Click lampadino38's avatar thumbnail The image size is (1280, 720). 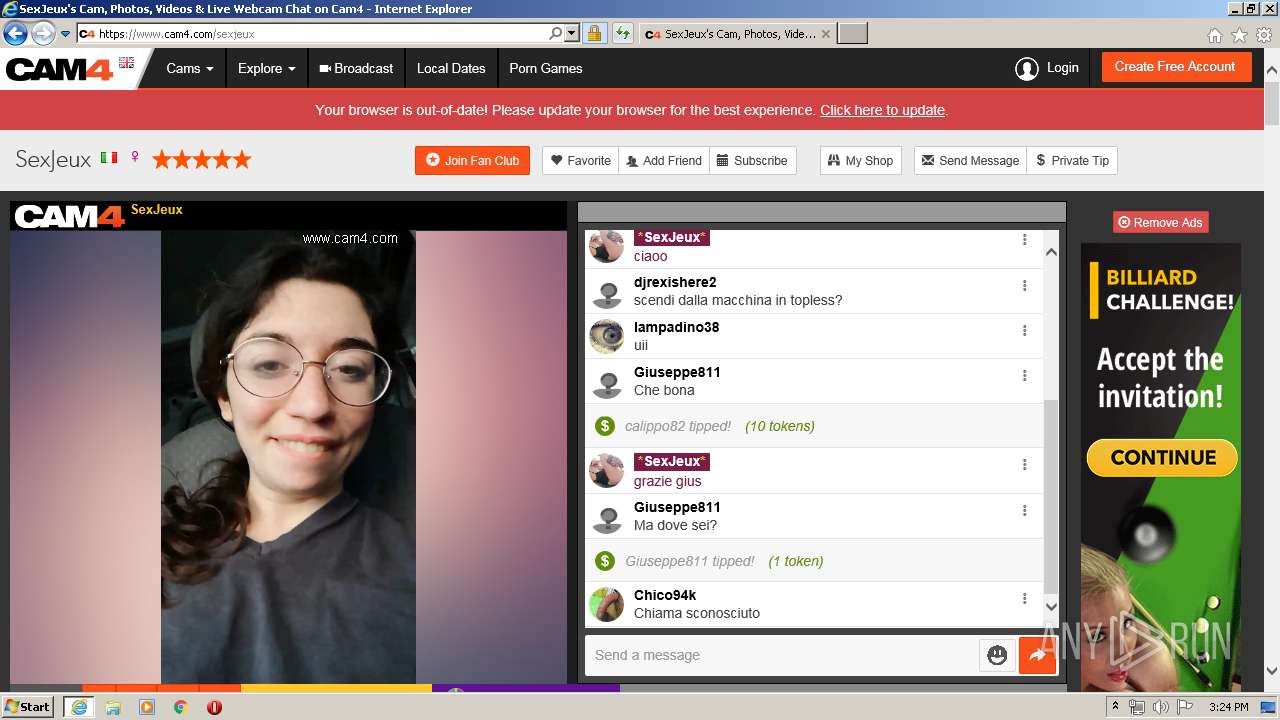coord(606,337)
